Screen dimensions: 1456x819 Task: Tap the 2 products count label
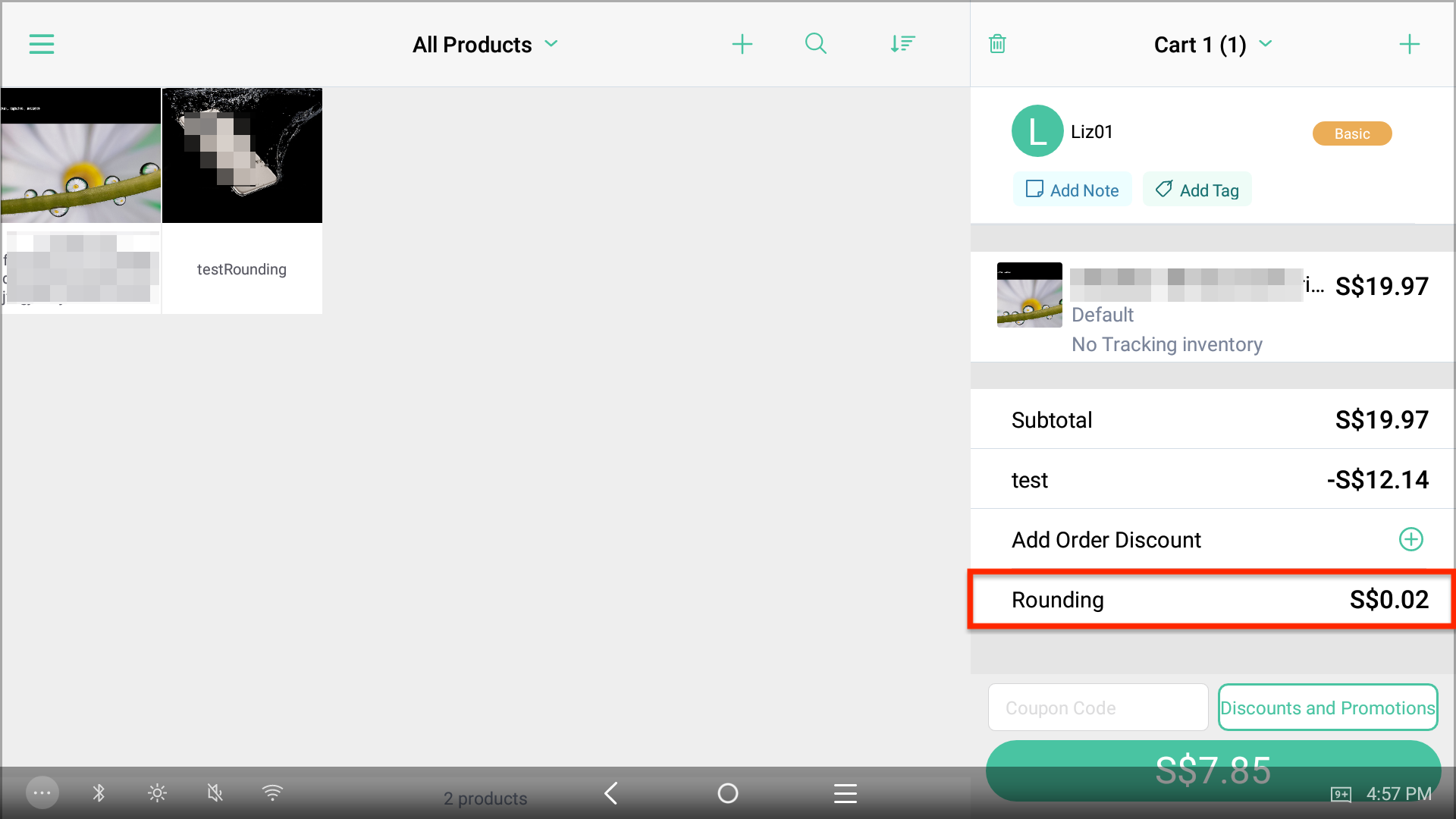coord(485,799)
